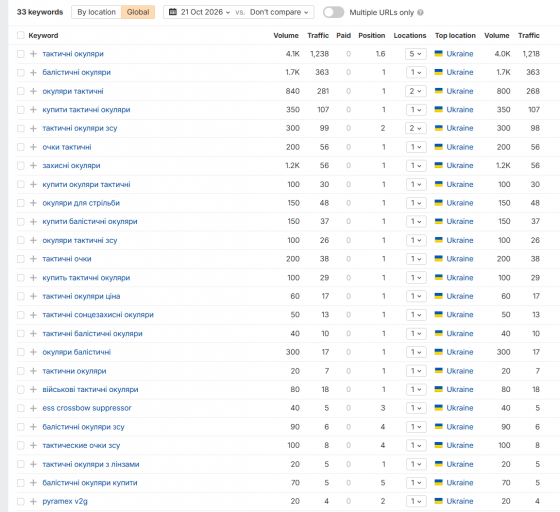Viewport: 560px width, 512px height.
Task: Click the plus icon beside тактичні сонцезахисні окуляри
Action: (33, 315)
